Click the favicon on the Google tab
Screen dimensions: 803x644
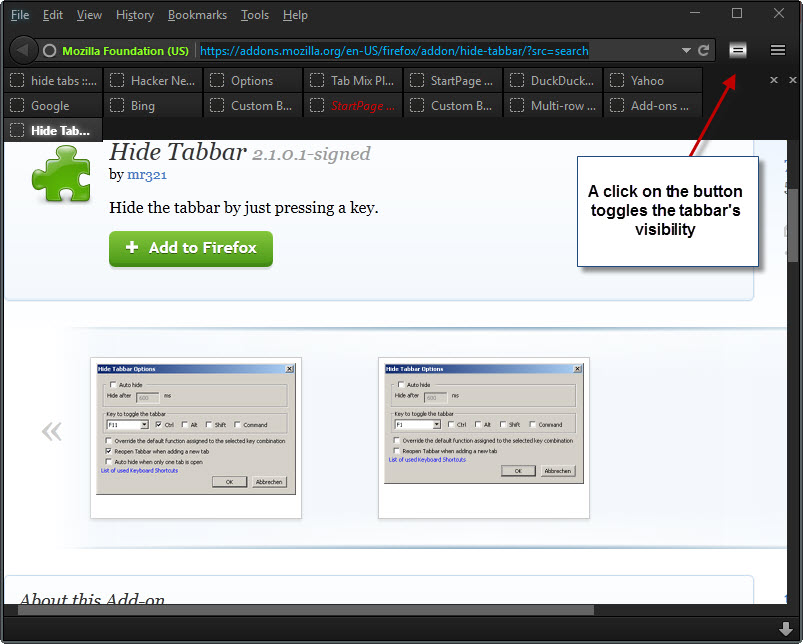[17, 105]
